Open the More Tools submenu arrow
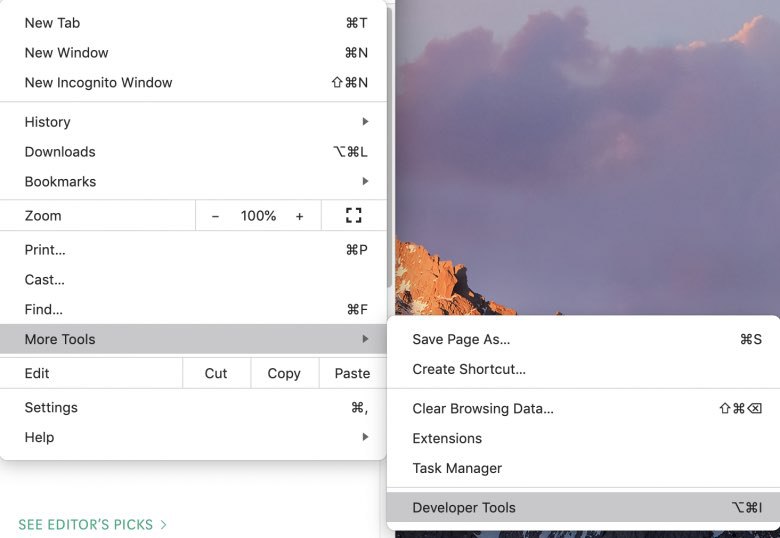 tap(366, 339)
